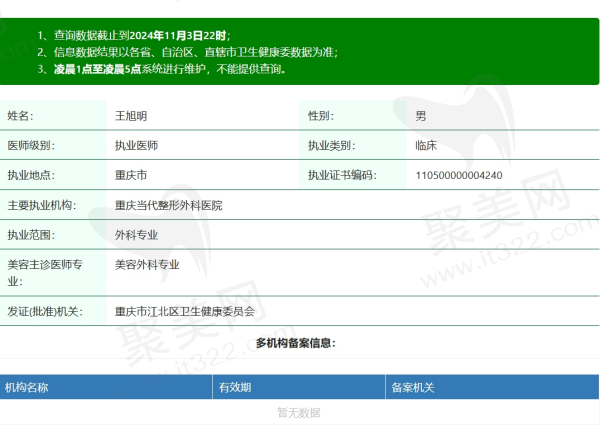Click the 执业类别 label
Viewport: 600px width, 426px height.
(332, 145)
